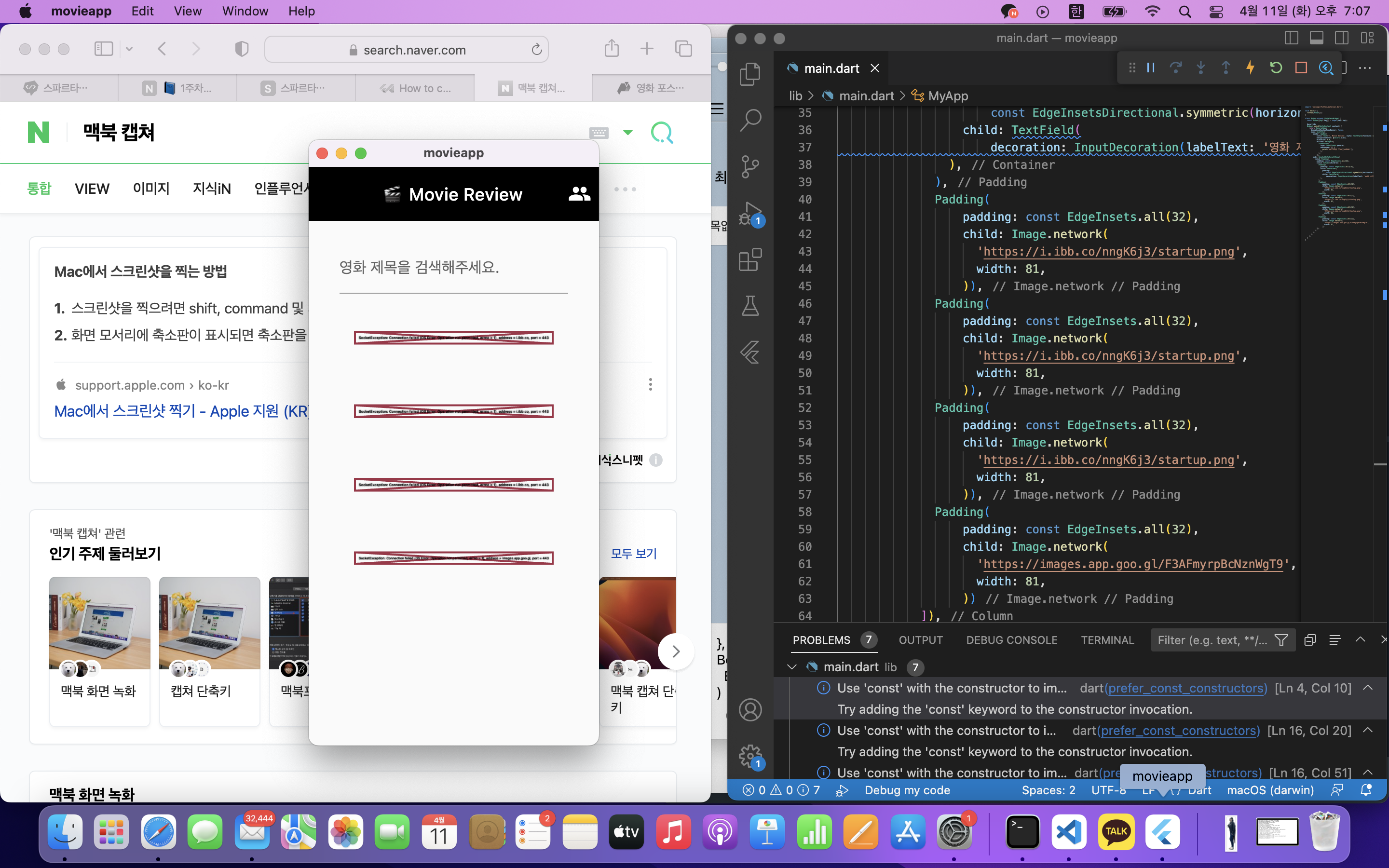This screenshot has height=868, width=1389.
Task: Collapse the Ln 4, Col 10 problem entry
Action: coord(1368,688)
